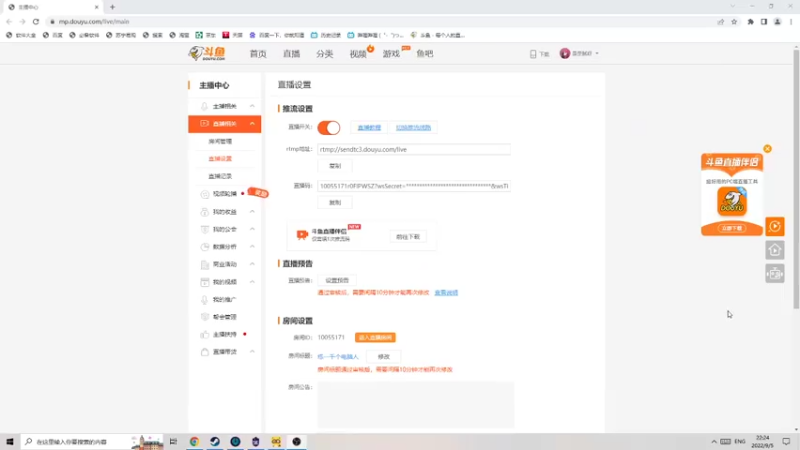This screenshot has width=800, height=450.
Task: Expand the 数据分析 section chevron
Action: 252,246
